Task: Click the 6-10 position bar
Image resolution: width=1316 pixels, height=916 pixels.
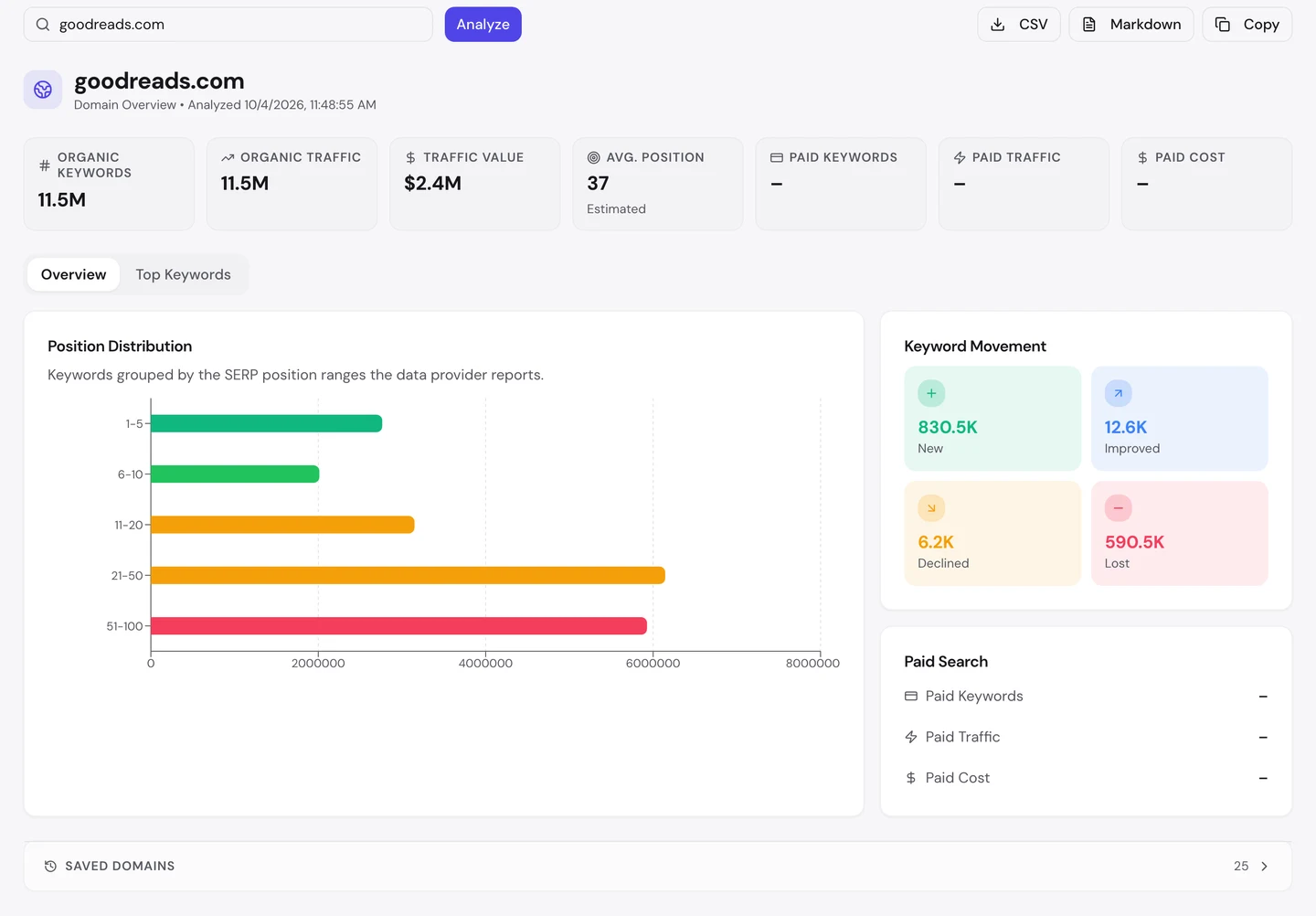Action: pyautogui.click(x=235, y=474)
